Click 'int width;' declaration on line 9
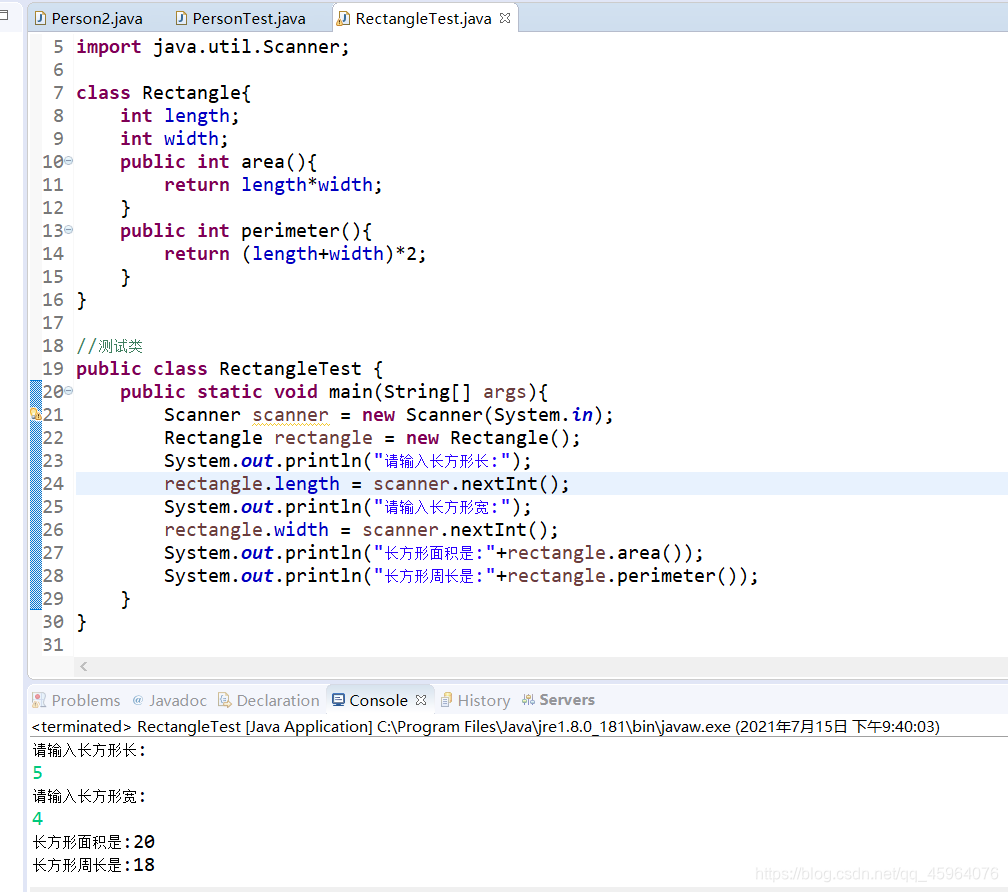The image size is (1008, 892). tap(174, 139)
